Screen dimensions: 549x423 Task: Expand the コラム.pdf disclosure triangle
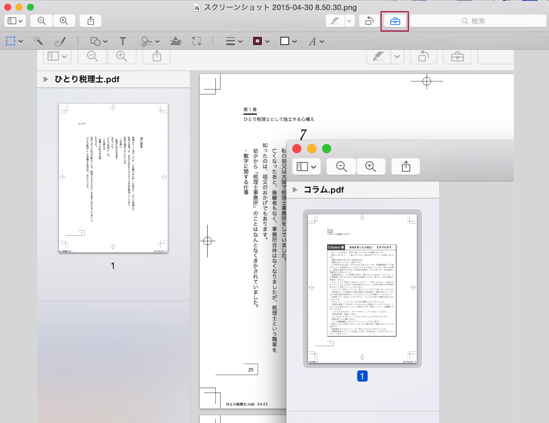[x=295, y=189]
